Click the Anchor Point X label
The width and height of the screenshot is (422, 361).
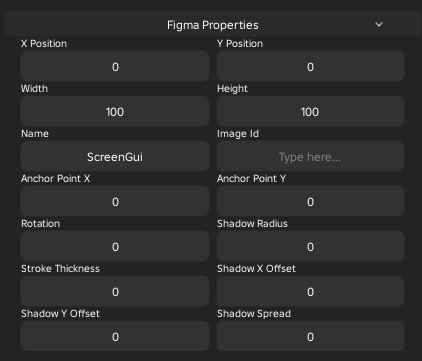[55, 179]
